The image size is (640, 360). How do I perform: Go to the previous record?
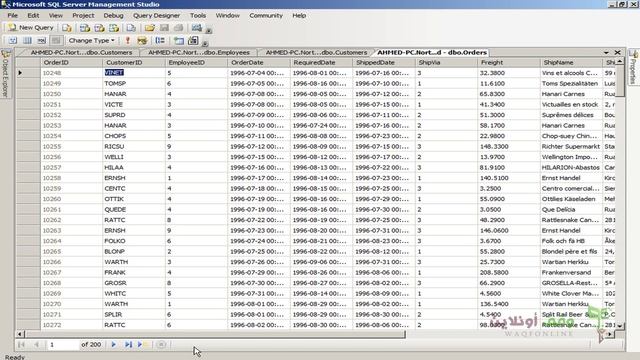(x=36, y=344)
